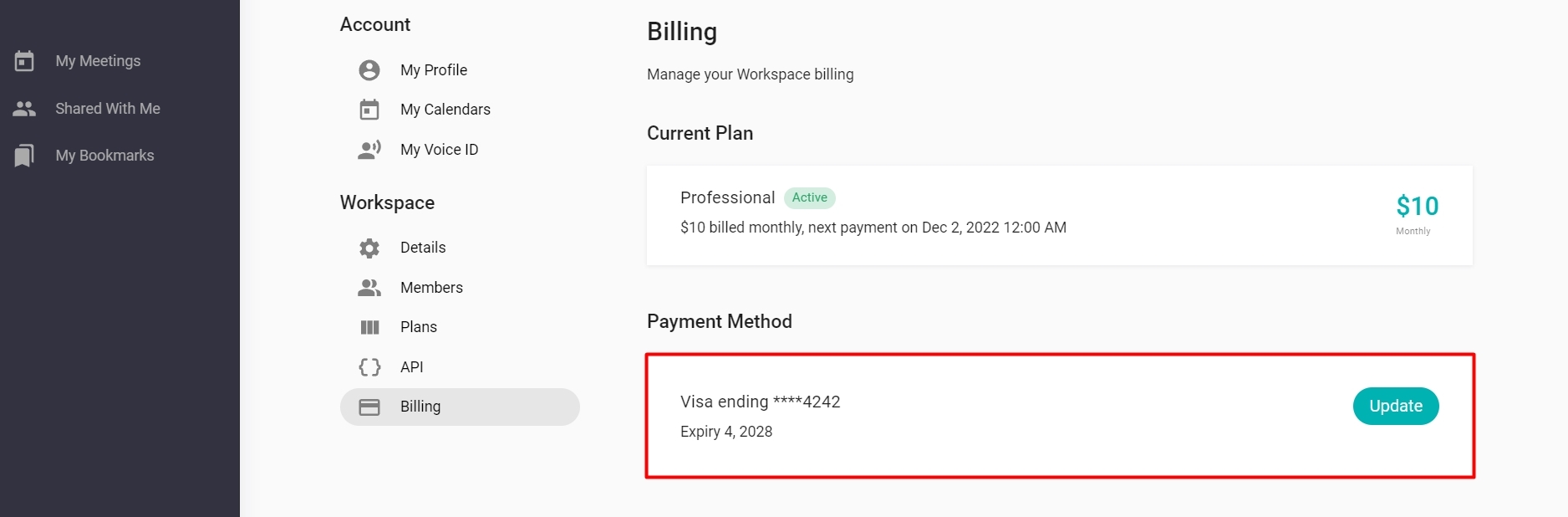1568x517 pixels.
Task: Open My Meetings in the sidebar
Action: coord(98,61)
